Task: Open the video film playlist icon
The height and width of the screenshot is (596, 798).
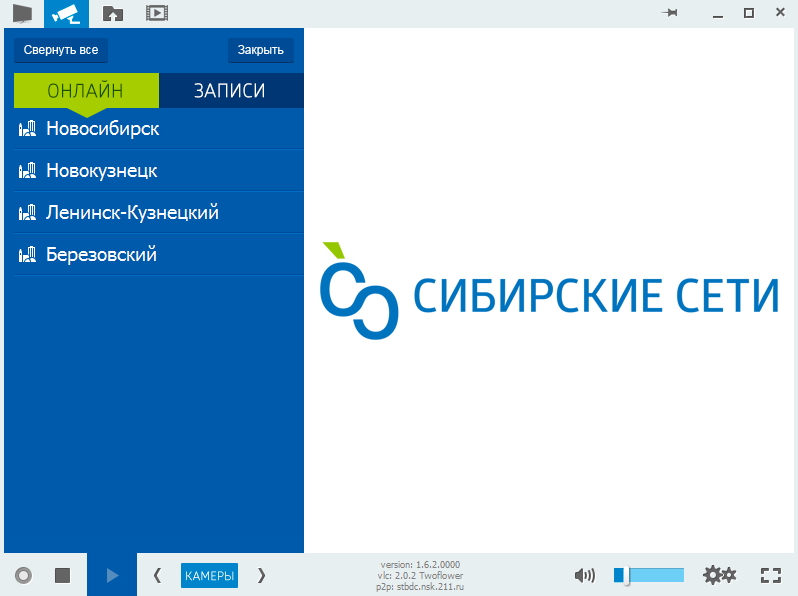Action: click(x=157, y=13)
